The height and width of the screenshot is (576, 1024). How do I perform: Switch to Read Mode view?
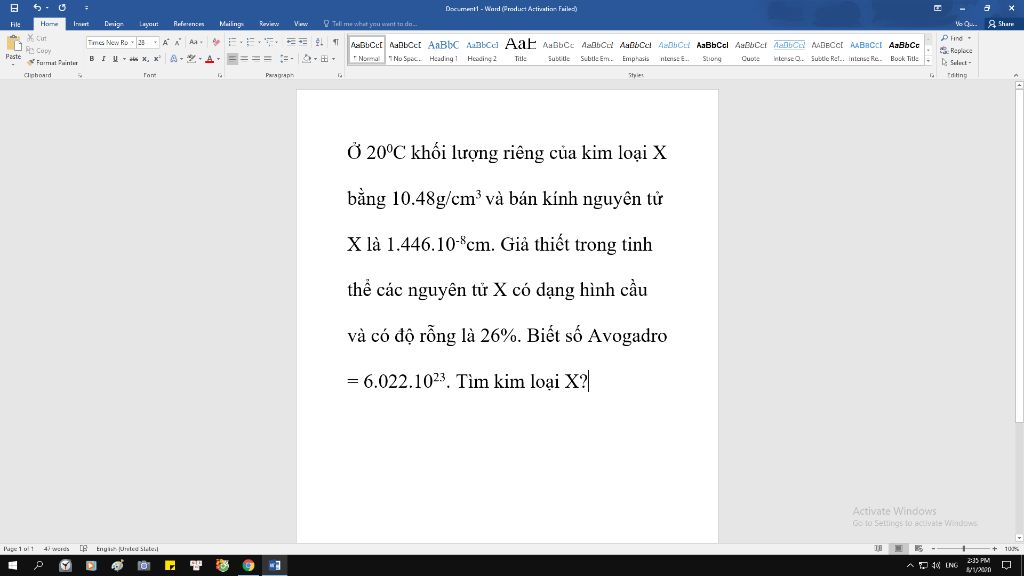[878, 549]
